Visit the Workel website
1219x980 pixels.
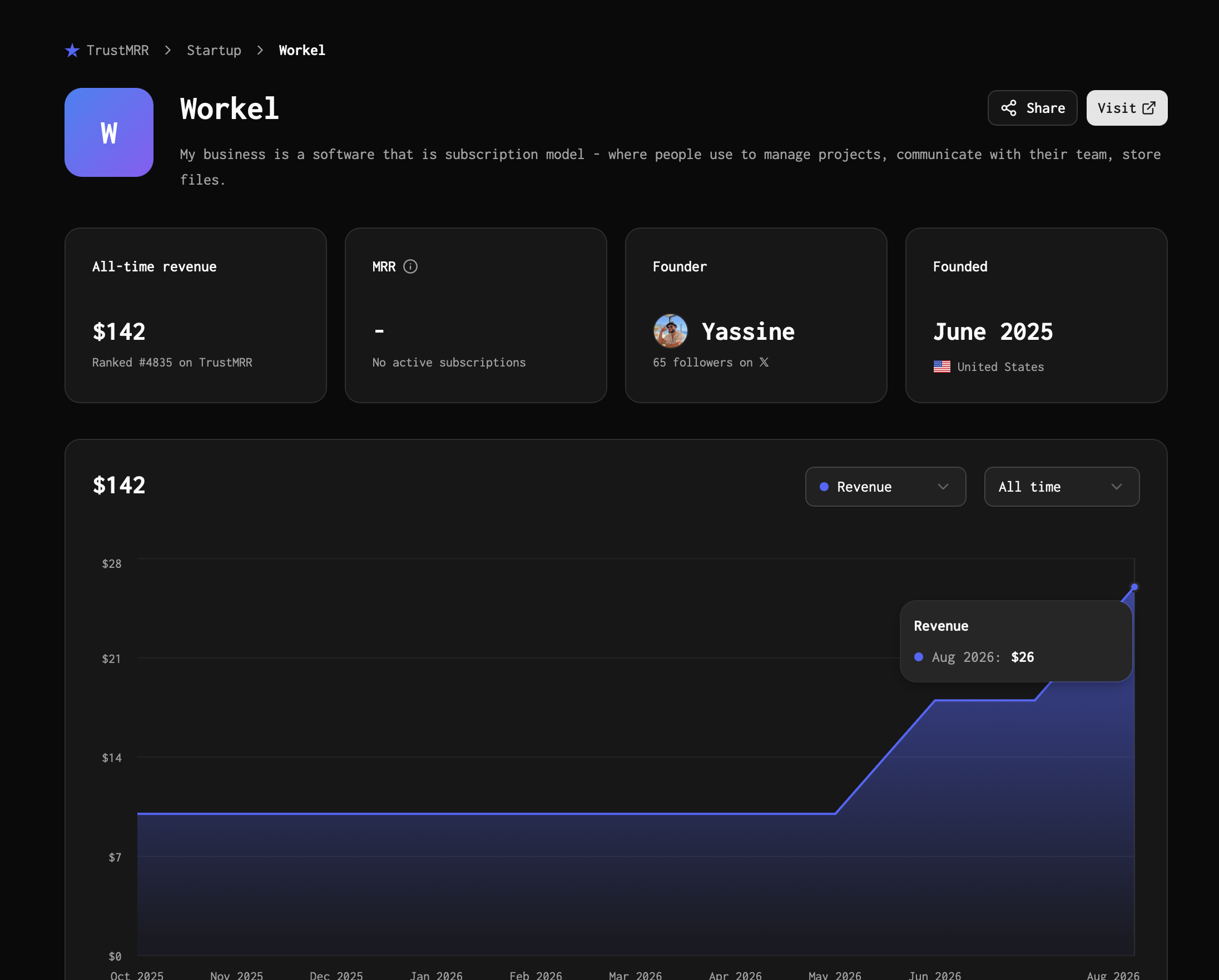pyautogui.click(x=1127, y=108)
